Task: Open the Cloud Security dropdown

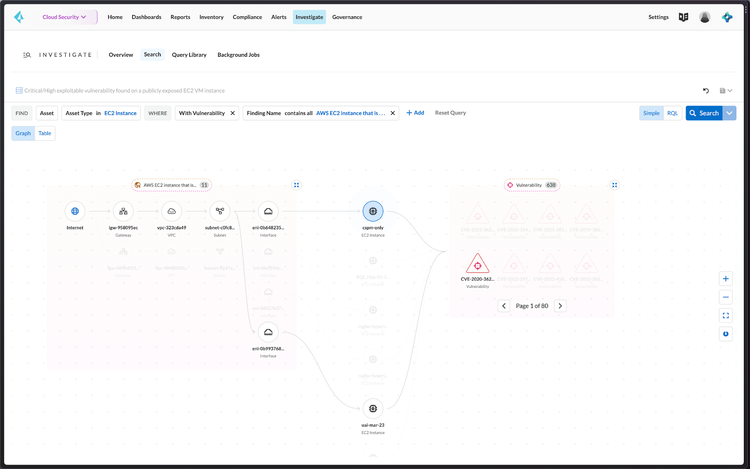Action: click(65, 17)
